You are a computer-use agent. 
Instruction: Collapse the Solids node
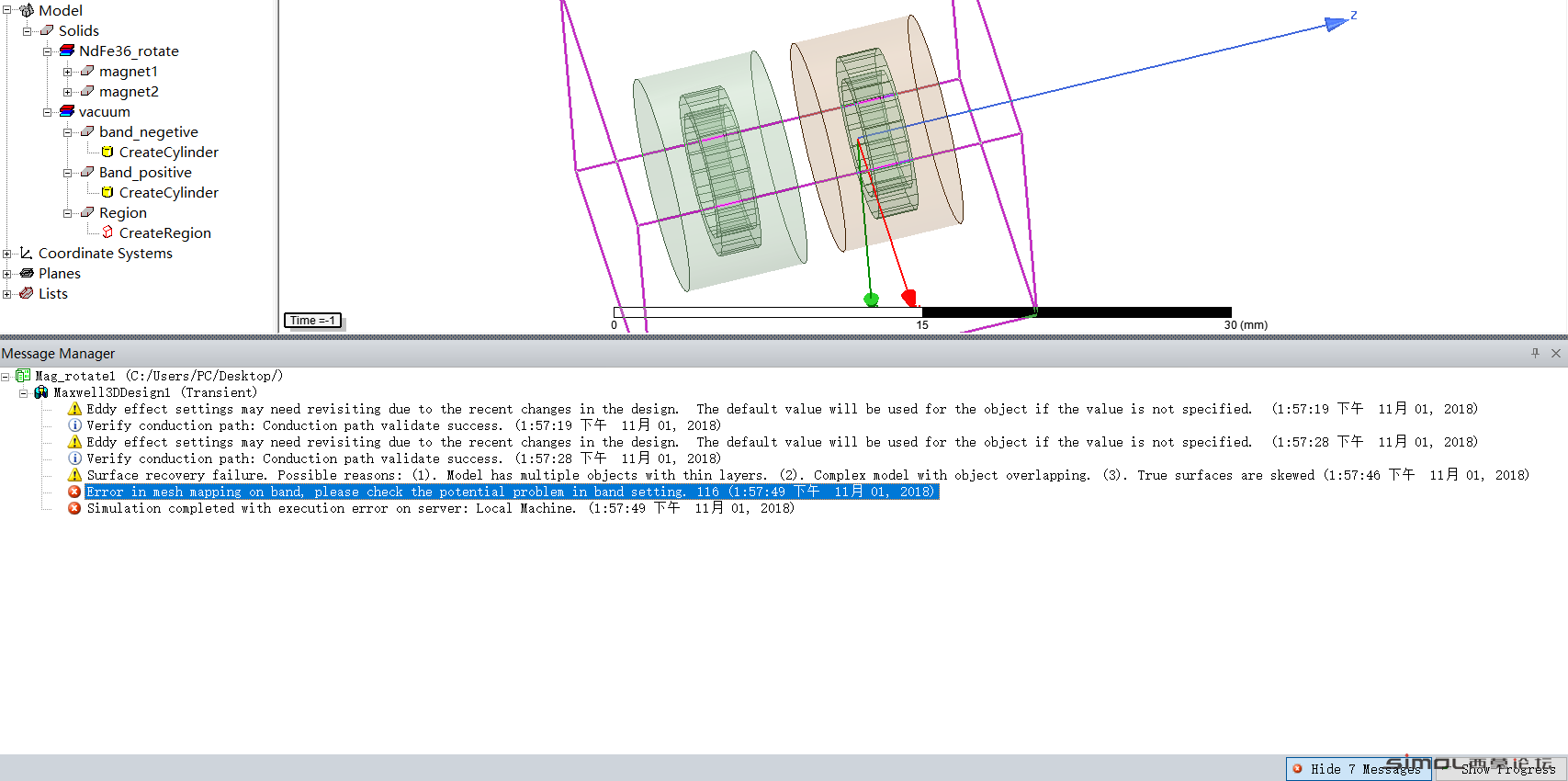click(x=28, y=30)
